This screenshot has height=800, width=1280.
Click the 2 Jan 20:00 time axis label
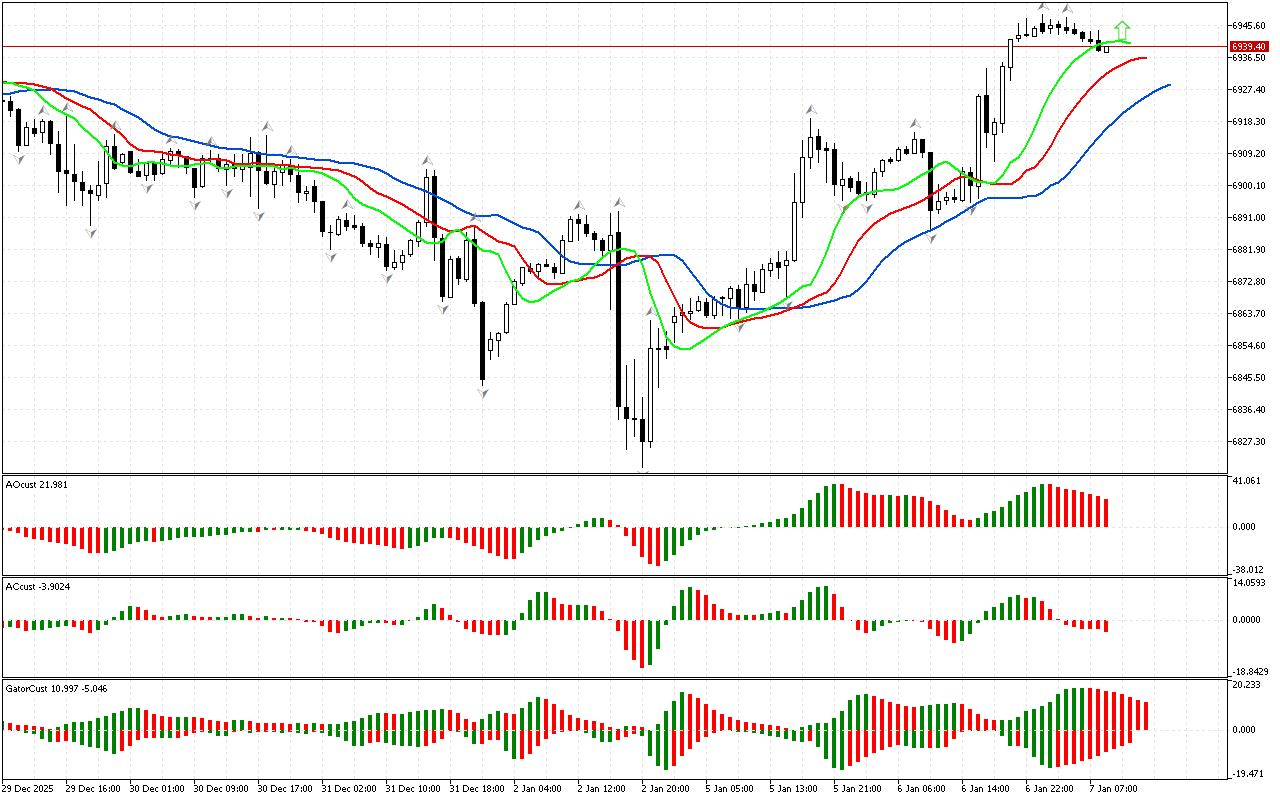[x=664, y=788]
